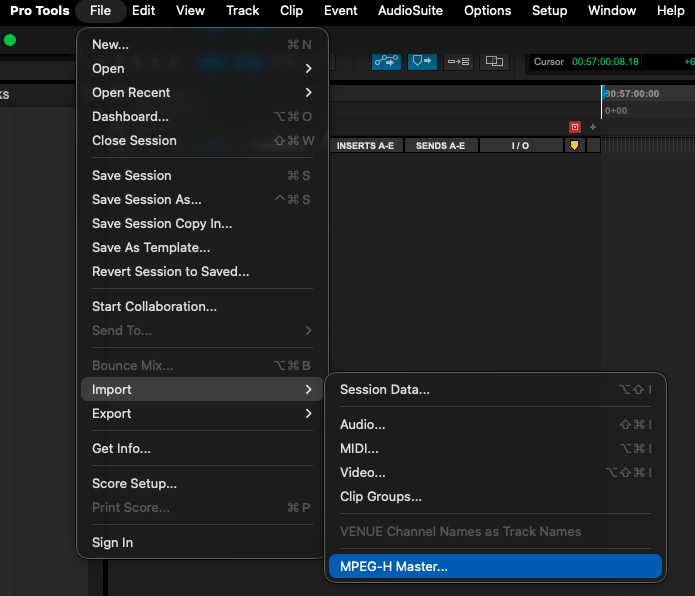The height and width of the screenshot is (596, 695).
Task: Select Clip Groups... import option
Action: (x=496, y=496)
